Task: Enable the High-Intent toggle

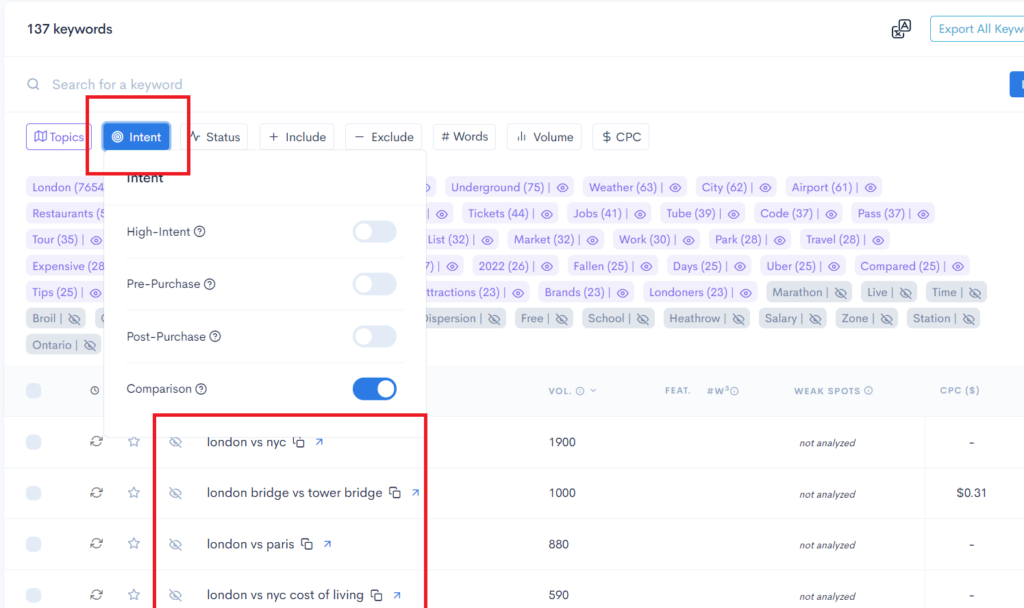Action: point(374,231)
